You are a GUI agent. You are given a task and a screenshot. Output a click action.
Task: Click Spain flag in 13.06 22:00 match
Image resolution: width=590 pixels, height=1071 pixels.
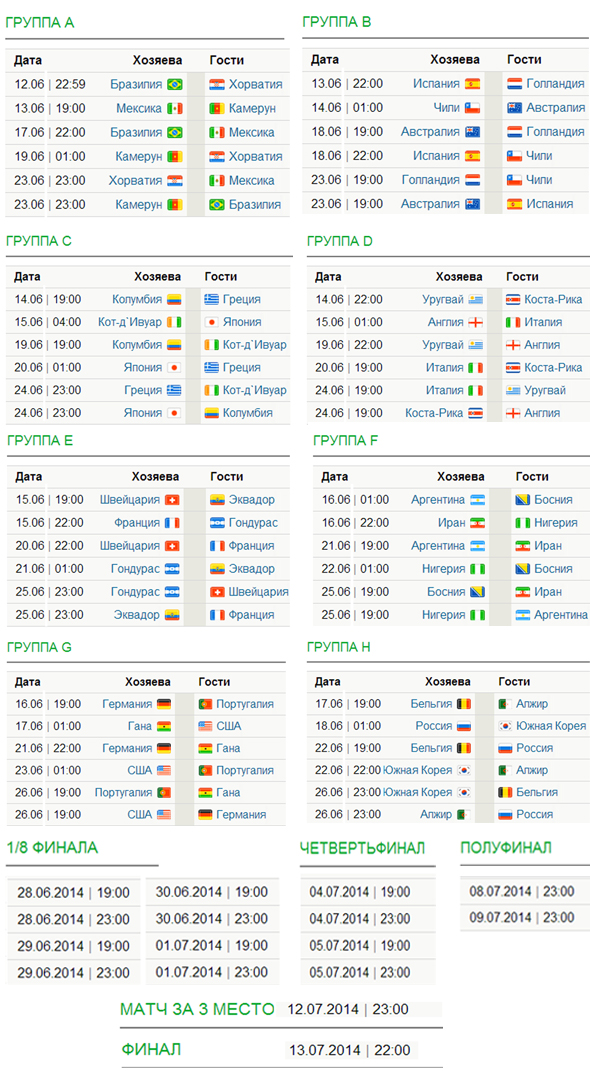[472, 84]
